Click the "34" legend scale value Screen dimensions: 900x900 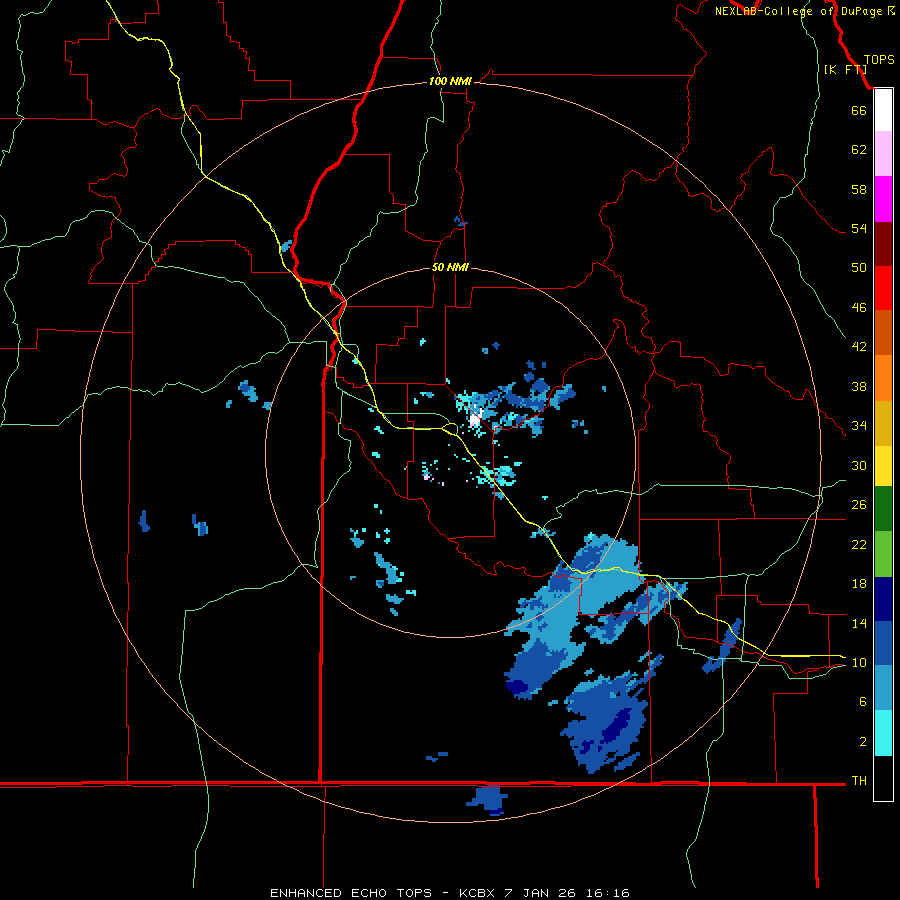click(859, 425)
